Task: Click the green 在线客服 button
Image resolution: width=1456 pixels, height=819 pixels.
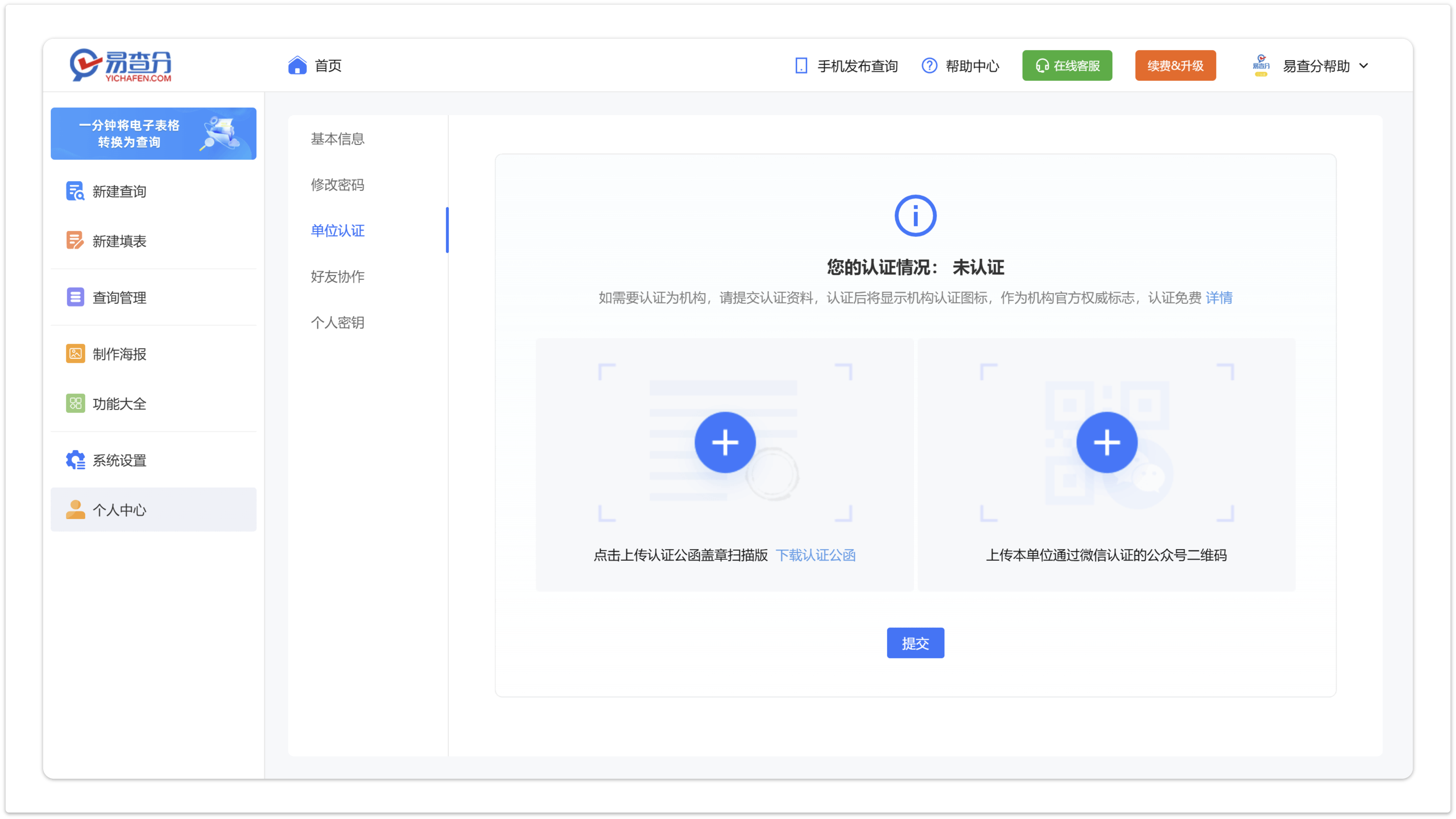Action: tap(1067, 66)
